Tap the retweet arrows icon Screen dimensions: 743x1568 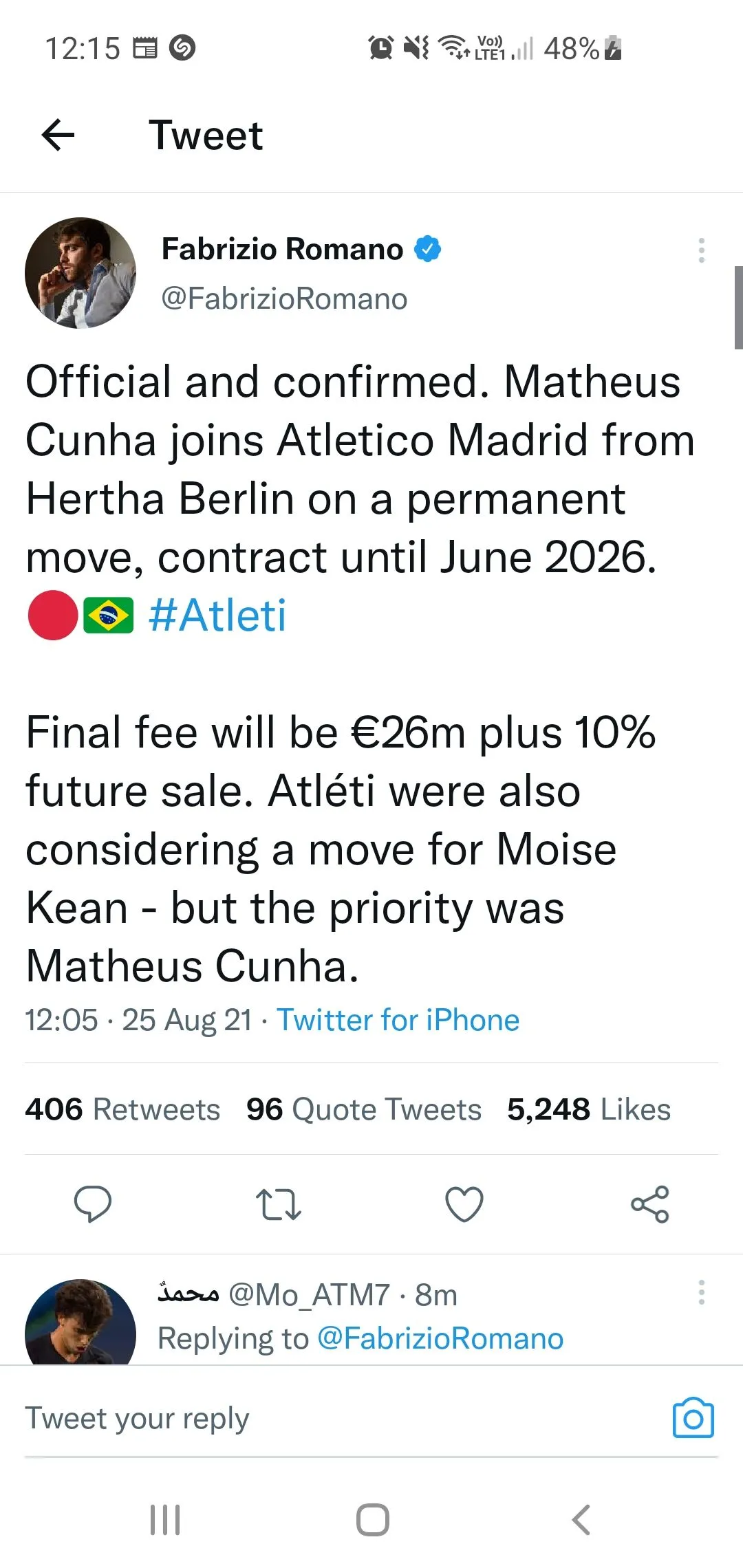[x=278, y=1204]
